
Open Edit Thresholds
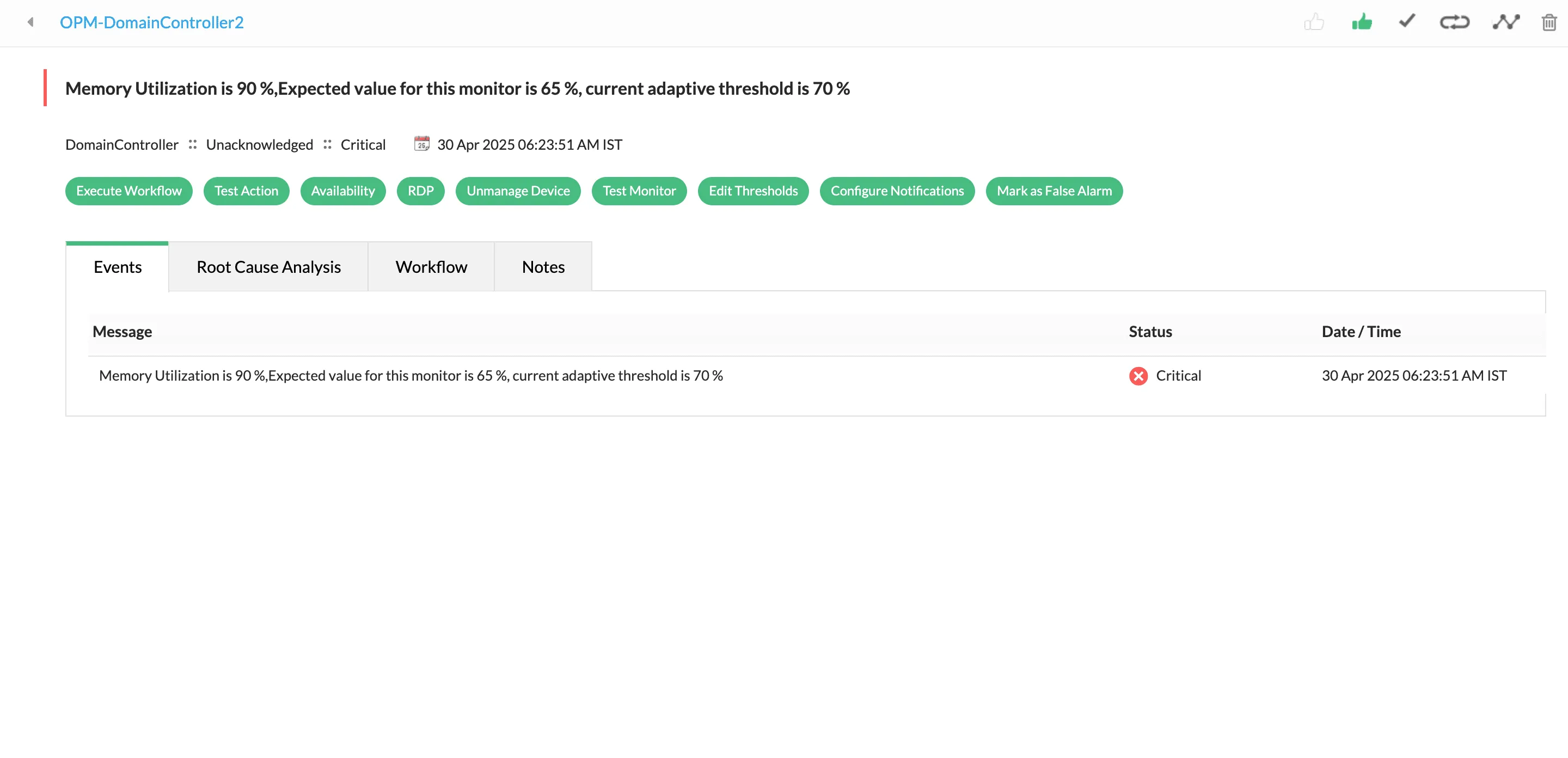coord(753,191)
